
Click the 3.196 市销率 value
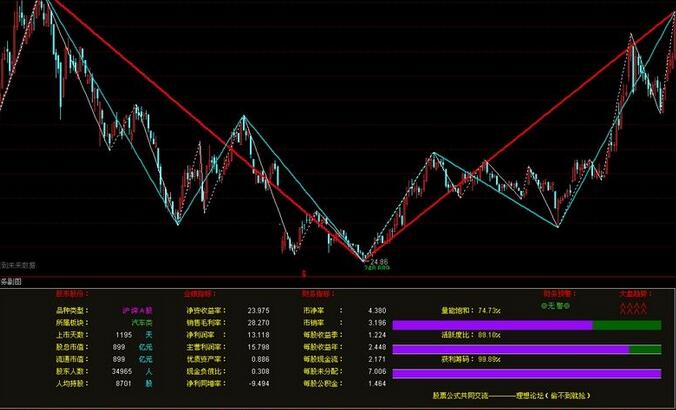pyautogui.click(x=377, y=322)
